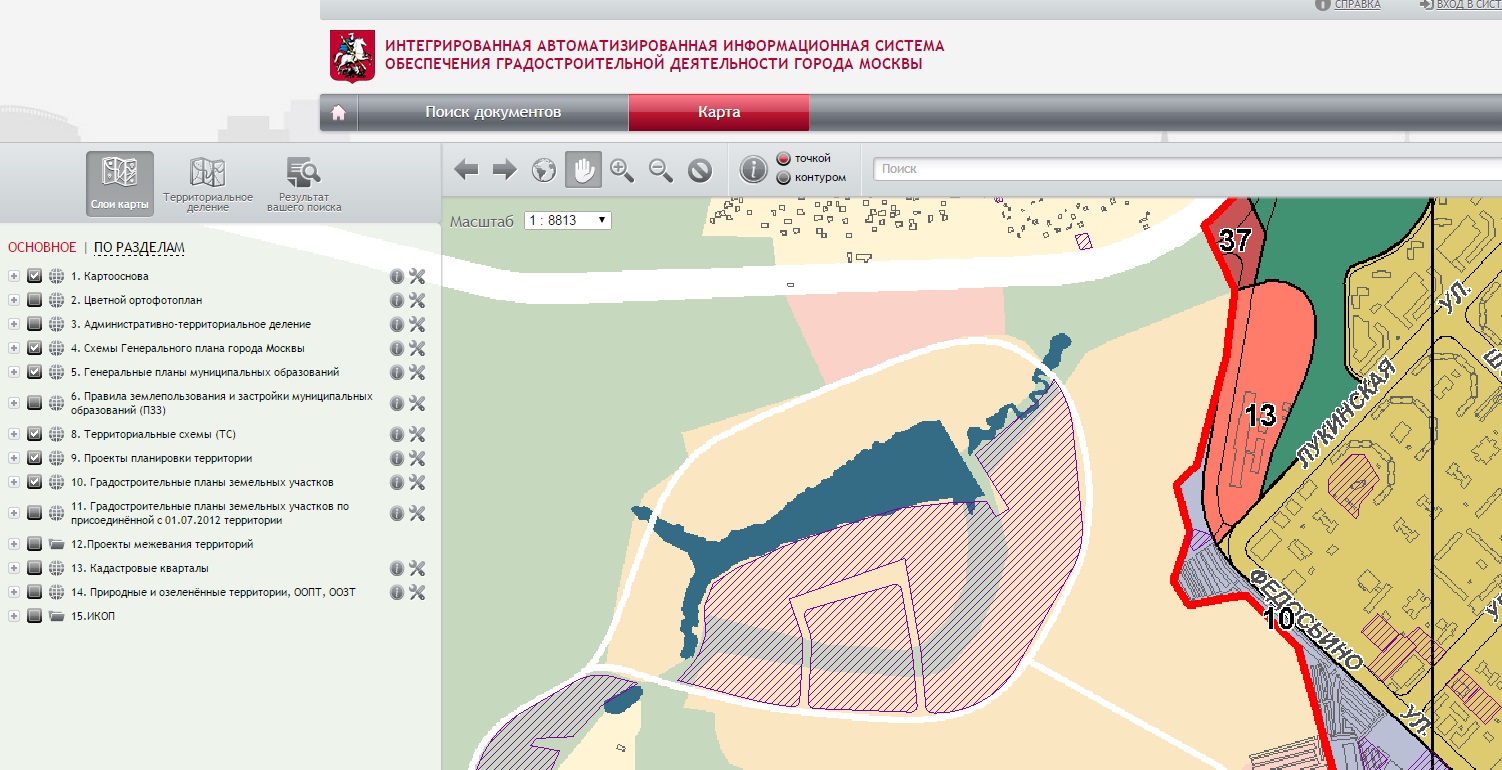1502x770 pixels.
Task: Click the full extent globe icon
Action: coord(543,170)
